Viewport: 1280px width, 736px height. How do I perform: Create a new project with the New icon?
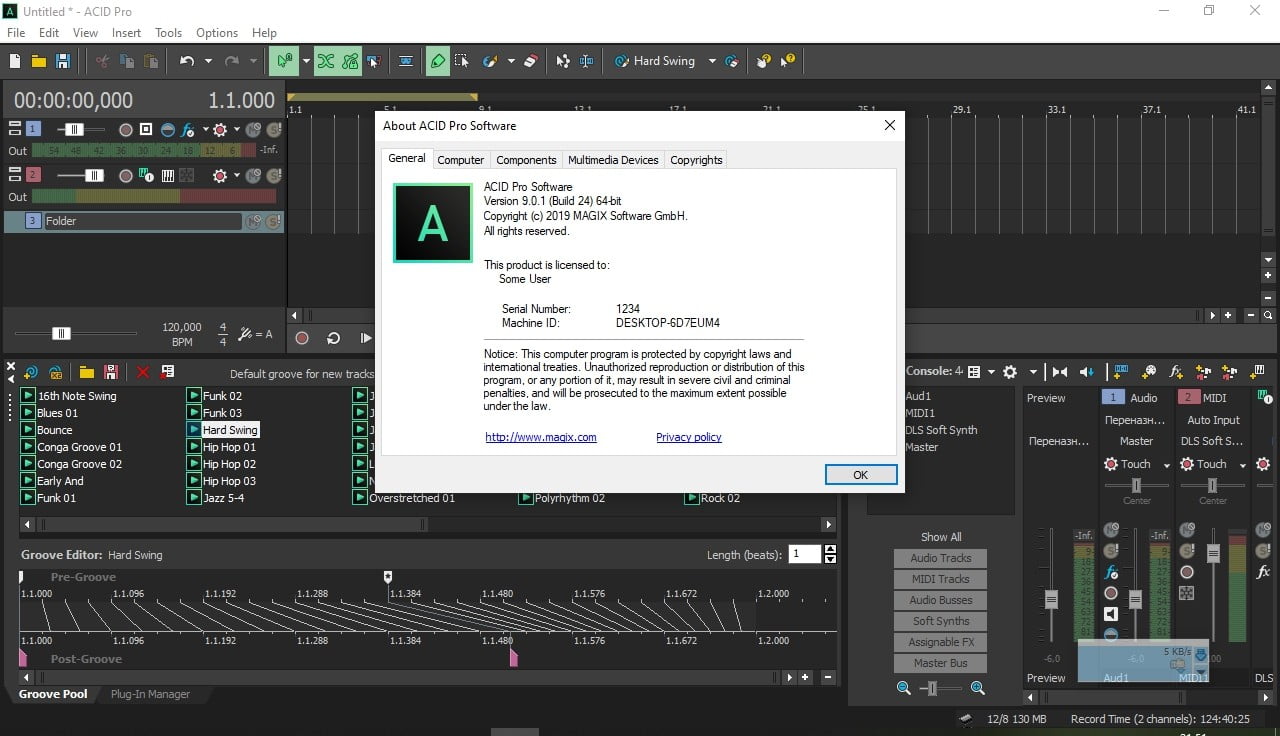coord(15,61)
